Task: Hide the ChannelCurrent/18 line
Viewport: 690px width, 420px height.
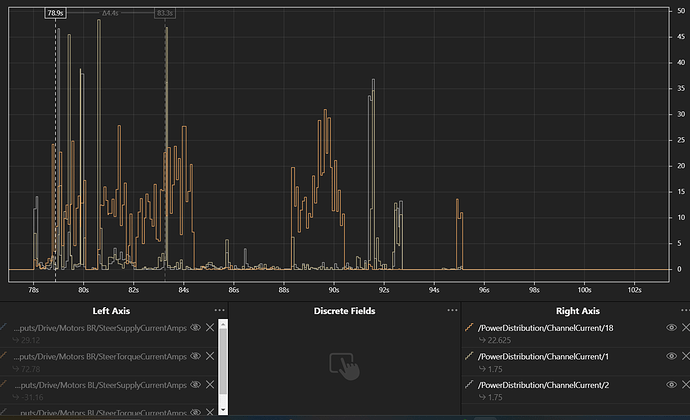Action: coord(671,328)
